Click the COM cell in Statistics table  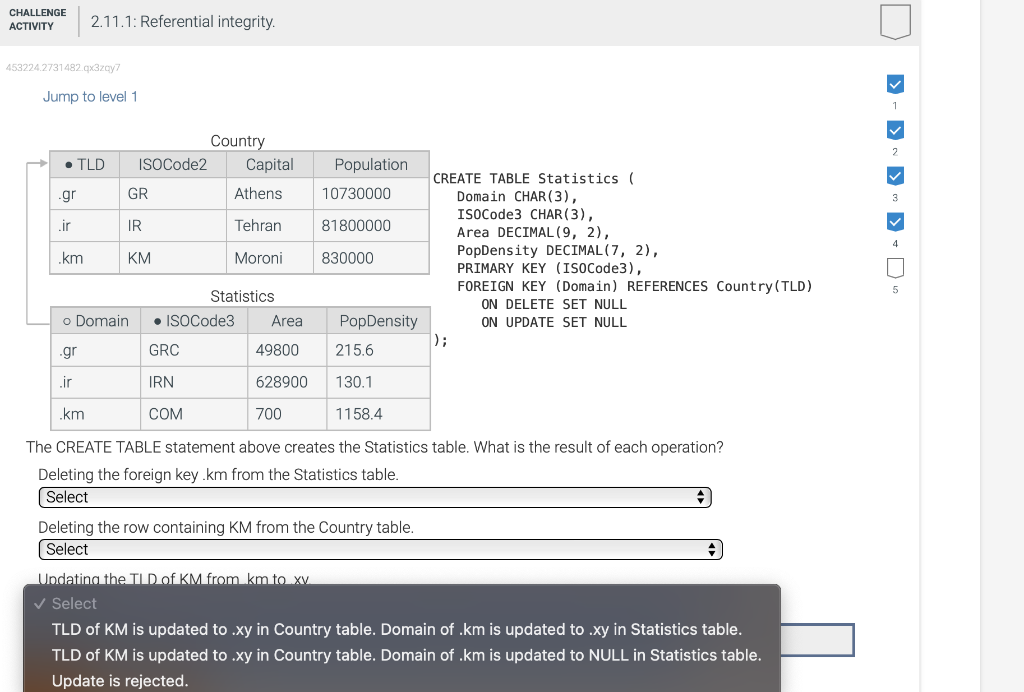coord(194,414)
